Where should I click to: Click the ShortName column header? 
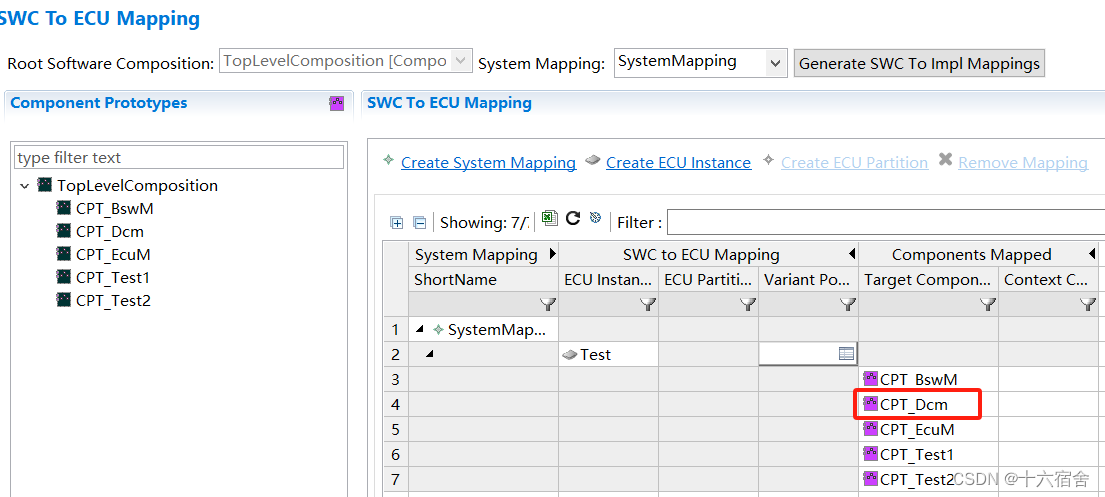tap(483, 280)
